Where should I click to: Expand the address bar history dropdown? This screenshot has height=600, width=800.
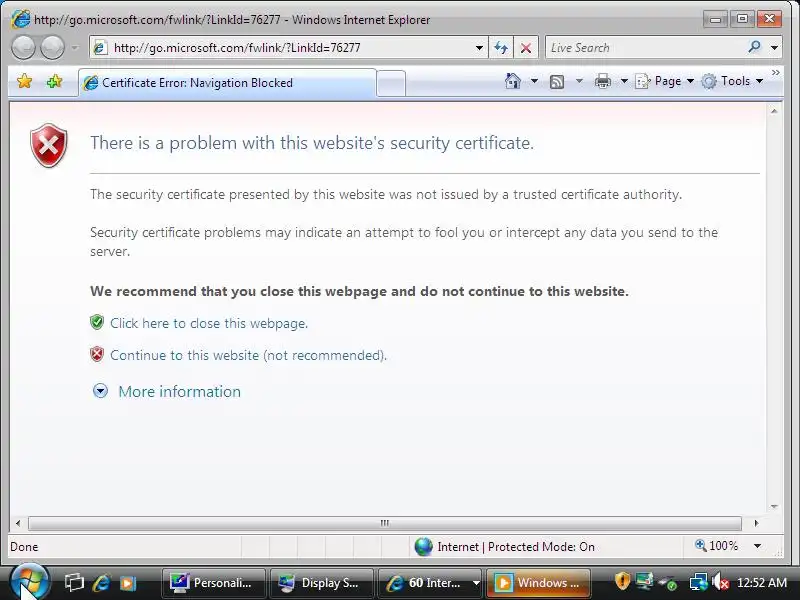(479, 48)
